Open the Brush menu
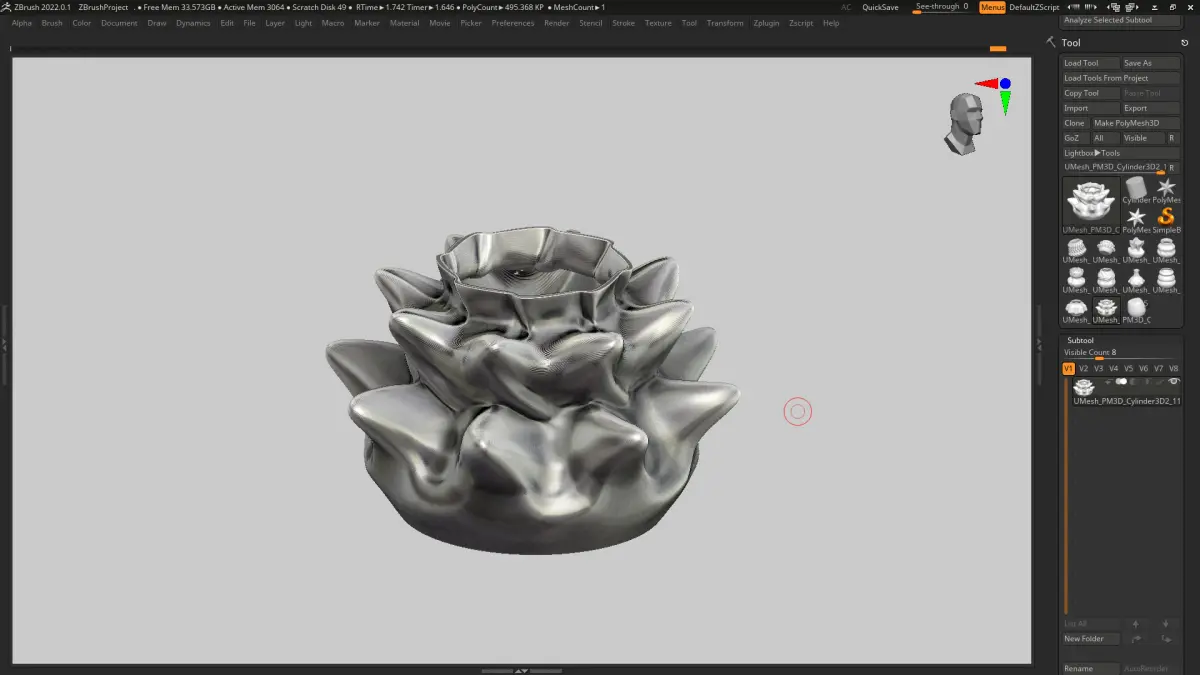The height and width of the screenshot is (675, 1200). pos(52,23)
